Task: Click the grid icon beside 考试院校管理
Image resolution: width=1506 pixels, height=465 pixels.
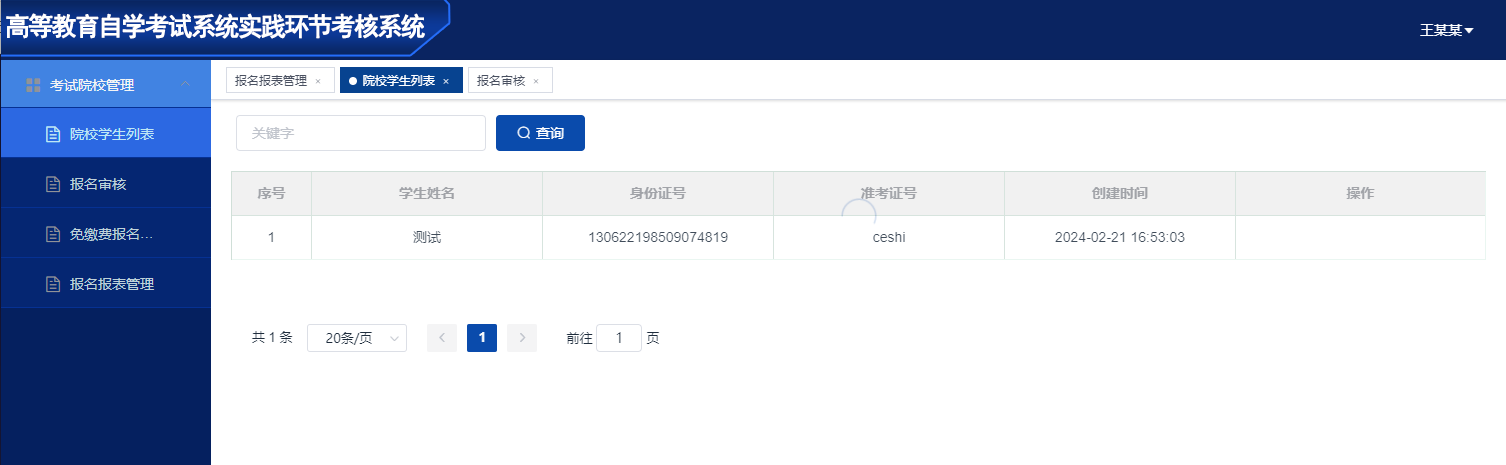Action: pos(33,85)
